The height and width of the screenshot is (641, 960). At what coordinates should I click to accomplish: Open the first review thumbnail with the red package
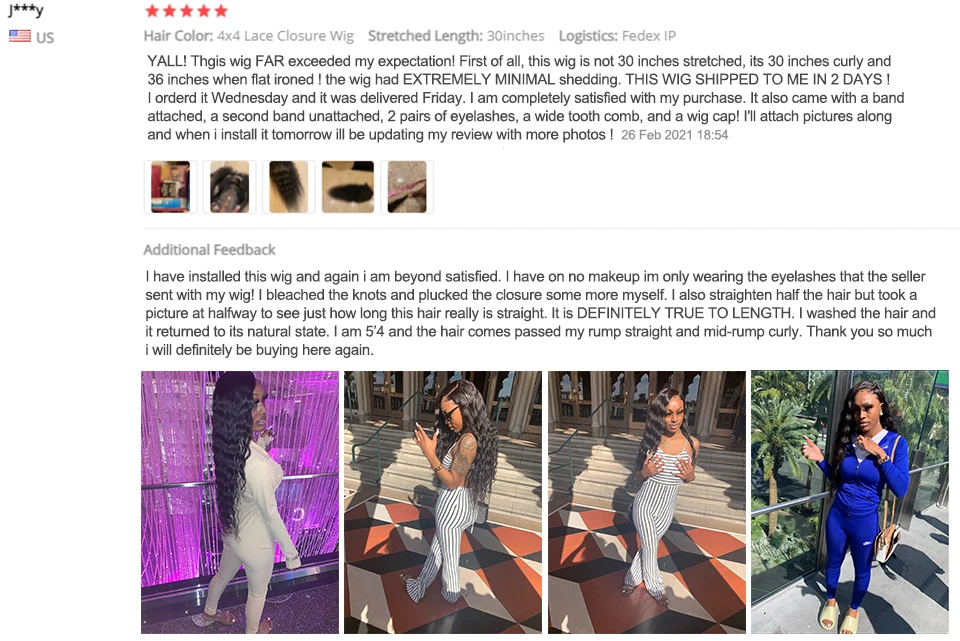click(x=170, y=187)
